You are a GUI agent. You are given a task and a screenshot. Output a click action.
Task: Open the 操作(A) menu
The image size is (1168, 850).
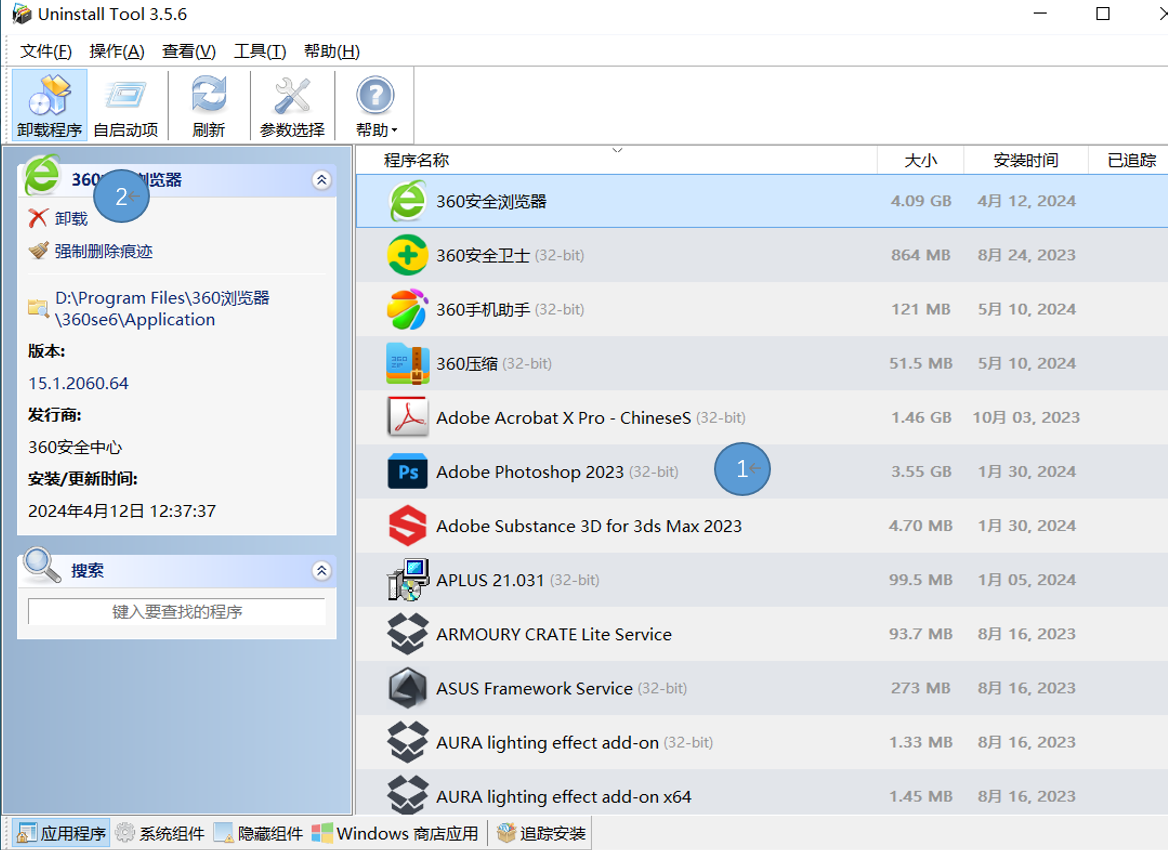click(117, 51)
